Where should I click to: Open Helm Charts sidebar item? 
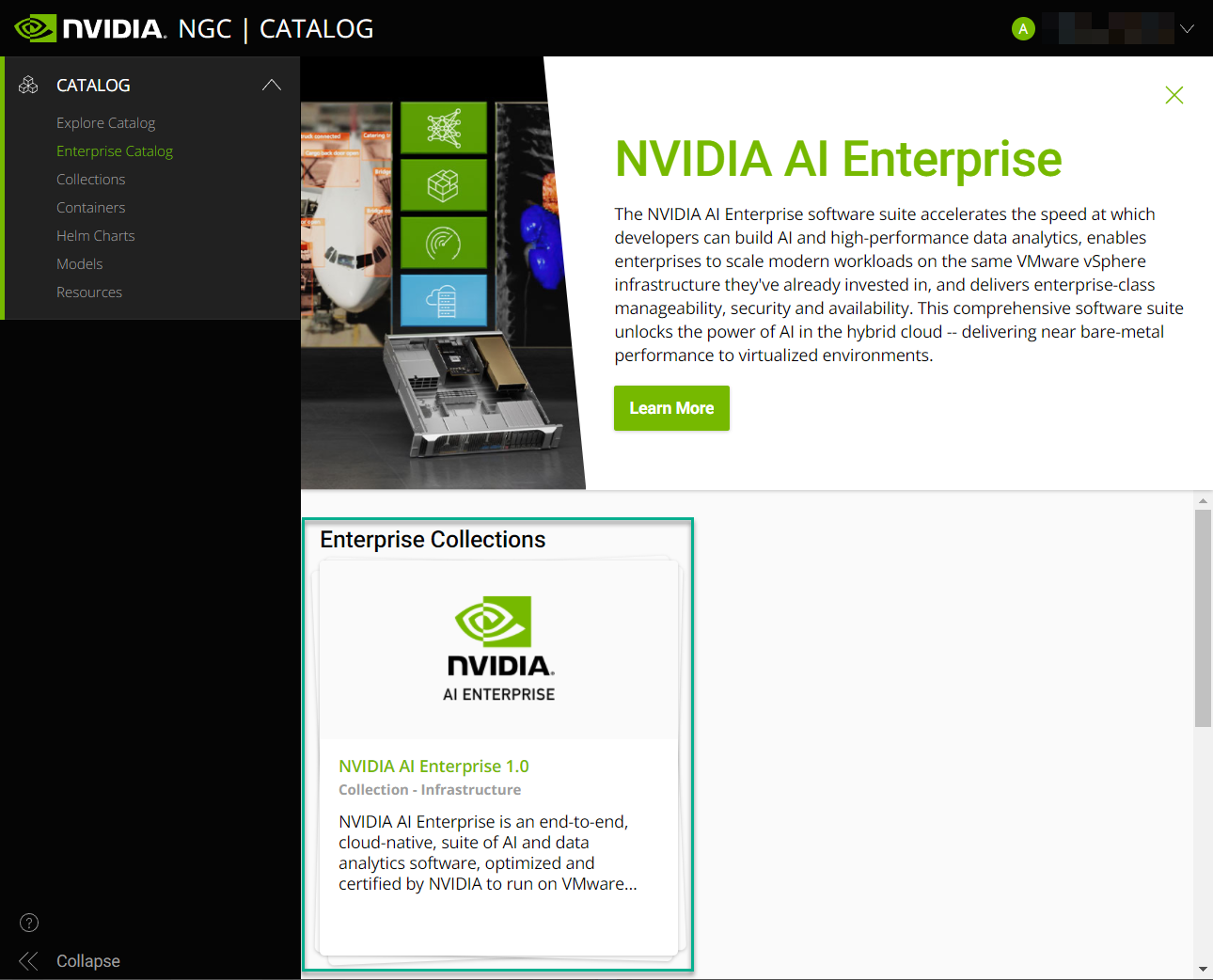click(x=96, y=236)
